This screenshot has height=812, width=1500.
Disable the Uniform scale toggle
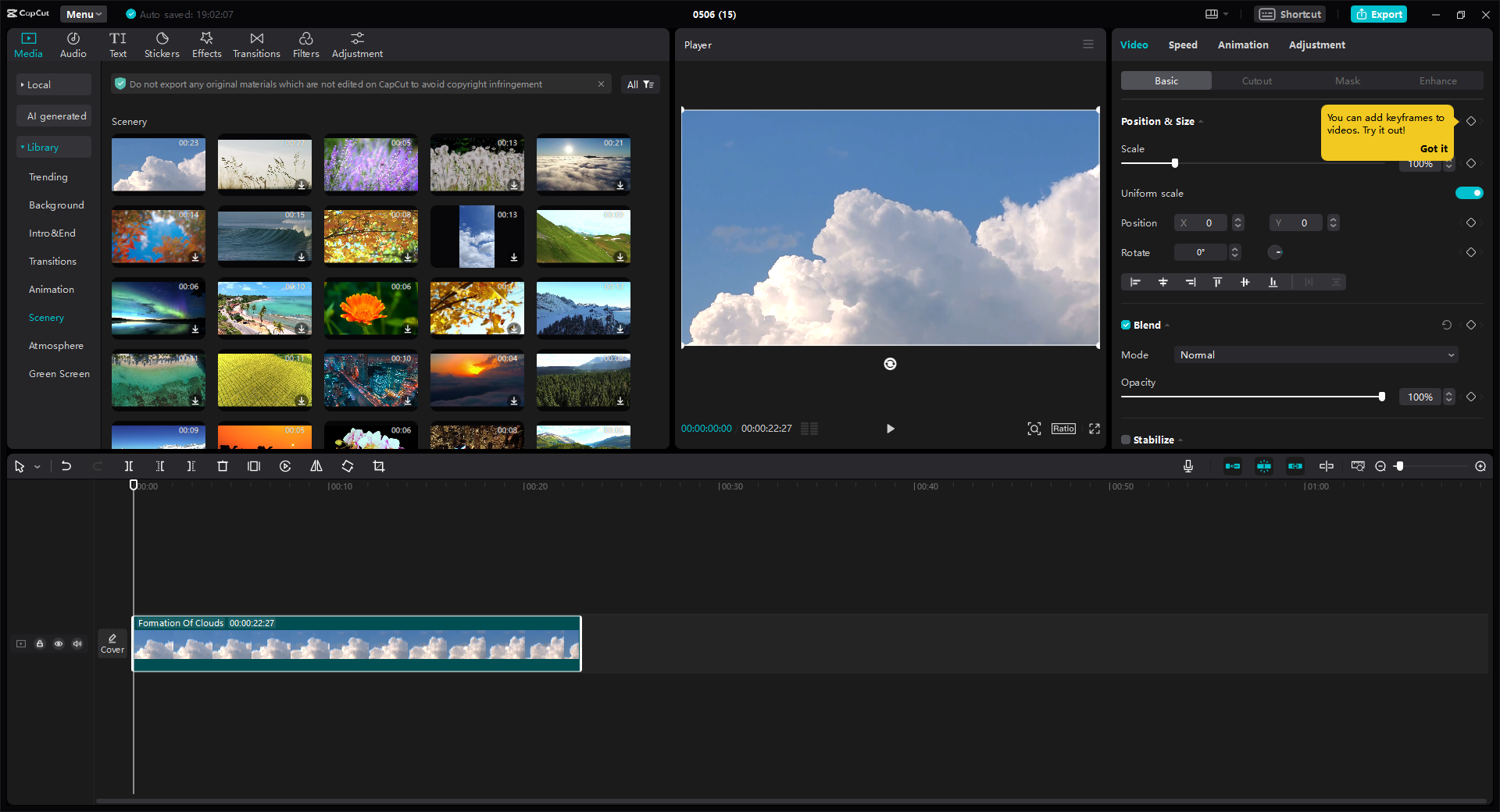(x=1470, y=193)
